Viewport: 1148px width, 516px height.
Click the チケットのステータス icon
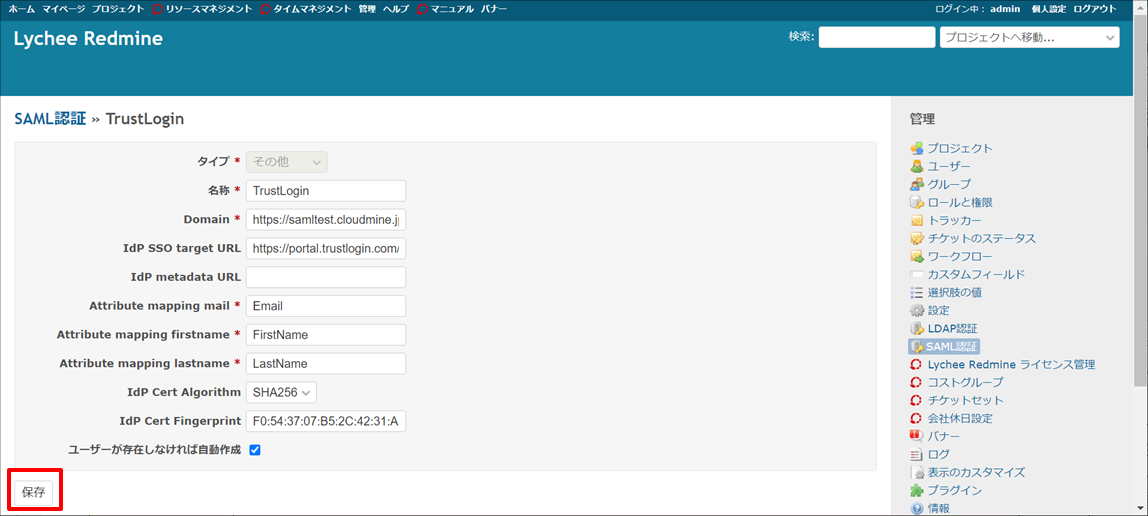click(x=916, y=239)
